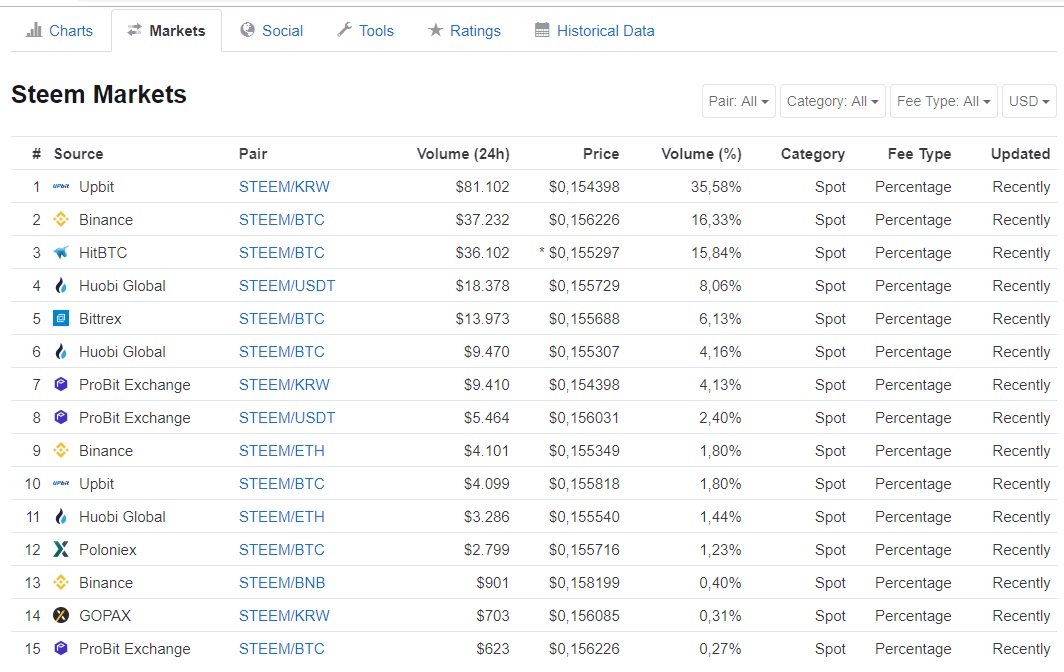1064x672 pixels.
Task: Click the Bittrex exchange name
Action: coord(100,318)
